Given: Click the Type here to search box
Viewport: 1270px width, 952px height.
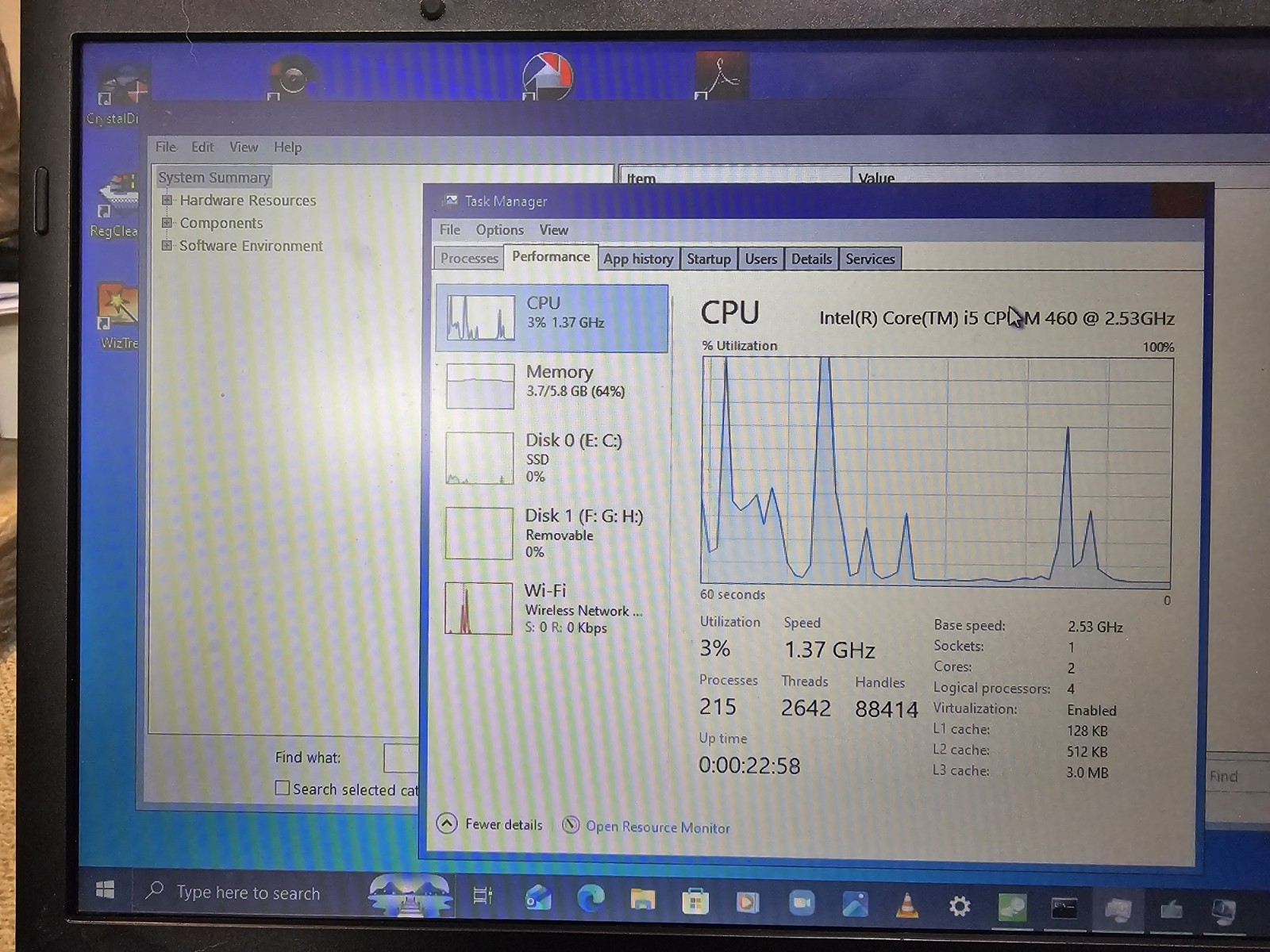Looking at the screenshot, I should point(248,892).
